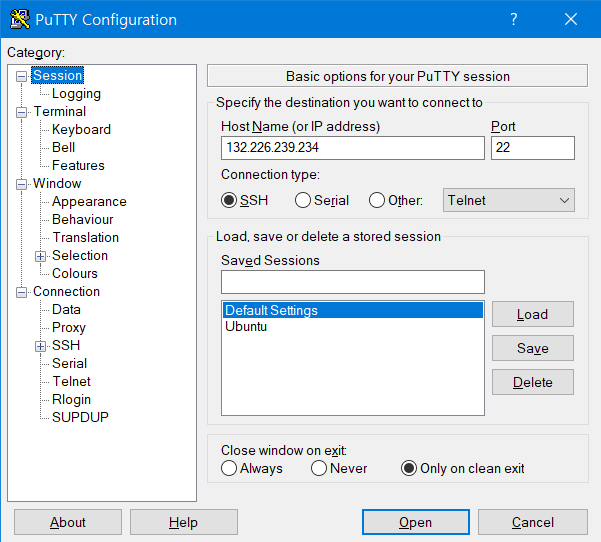Viewport: 601px width, 542px height.
Task: Open the SSH category in the tree
Action: (x=66, y=346)
